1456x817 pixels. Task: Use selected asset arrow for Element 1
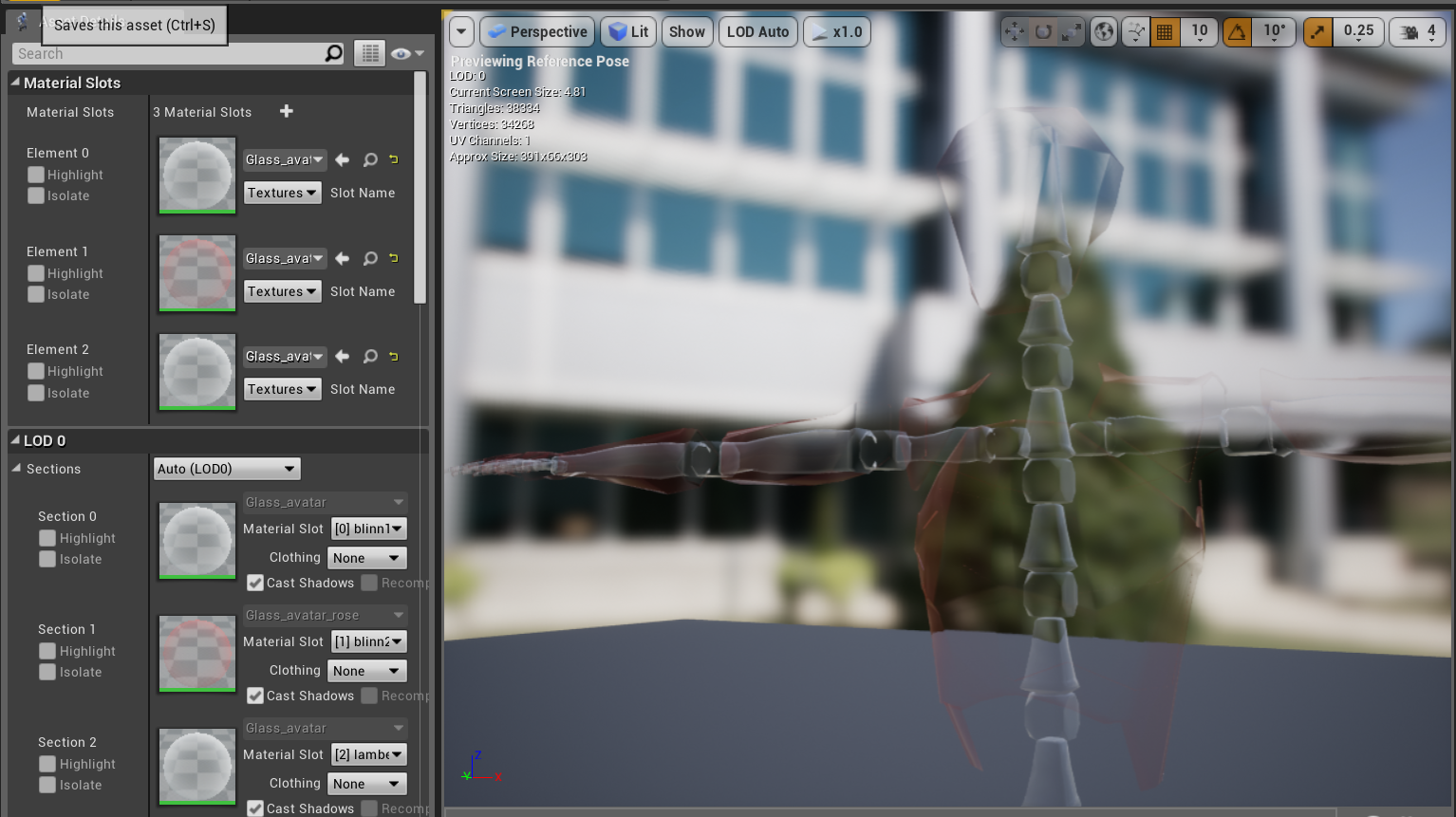coord(343,258)
